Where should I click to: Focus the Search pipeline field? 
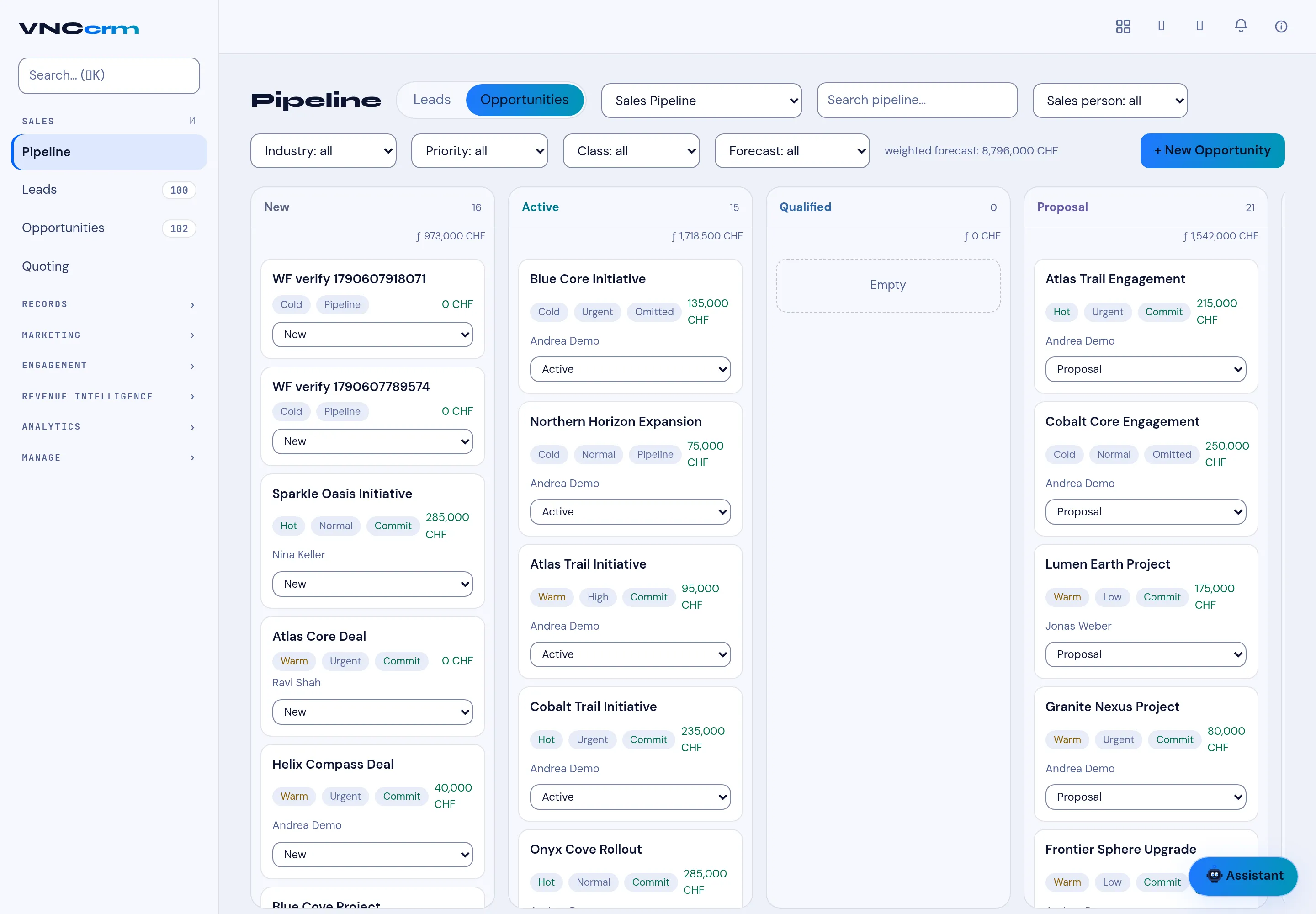(917, 100)
